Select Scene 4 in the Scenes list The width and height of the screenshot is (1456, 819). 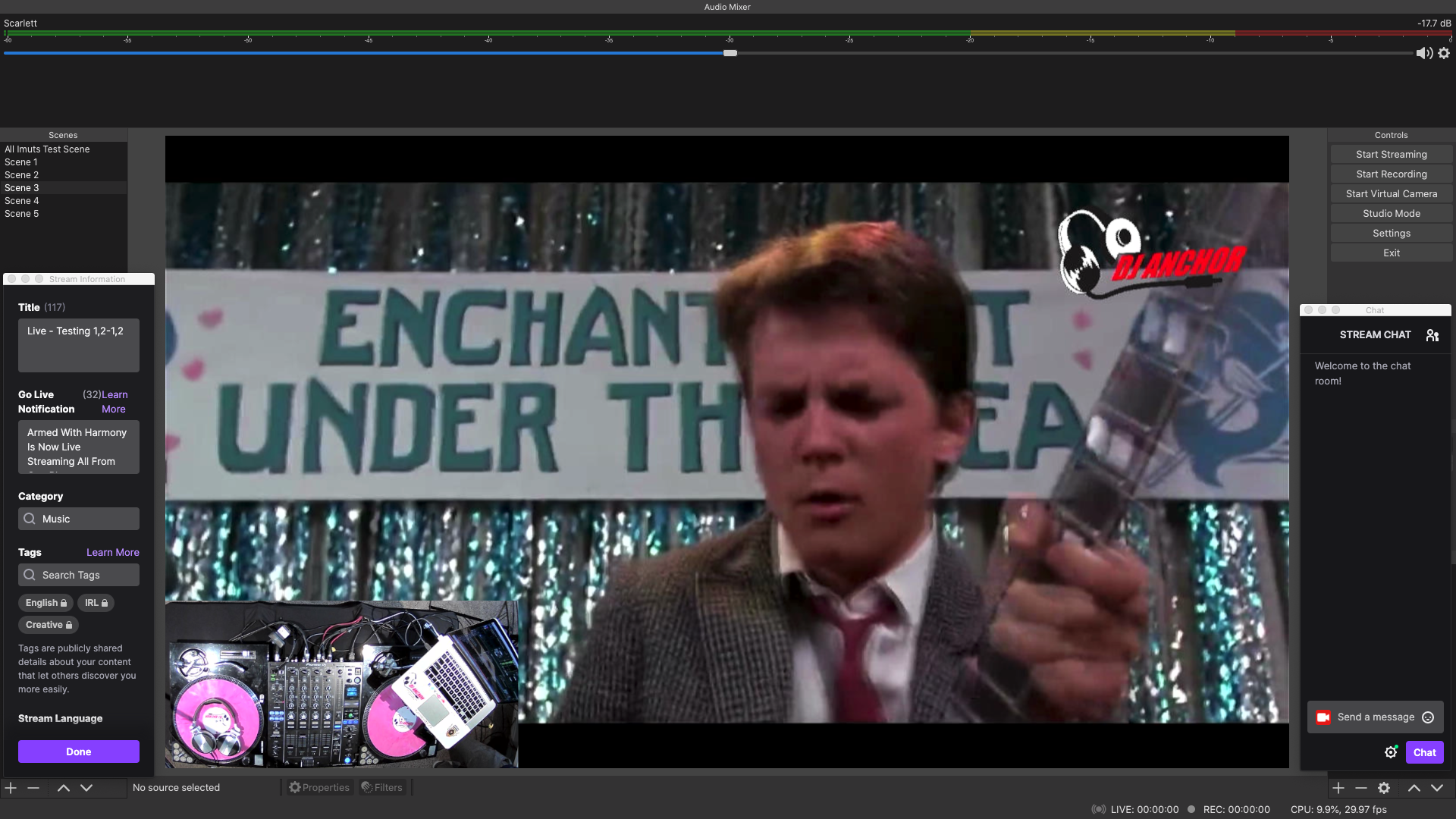(64, 201)
